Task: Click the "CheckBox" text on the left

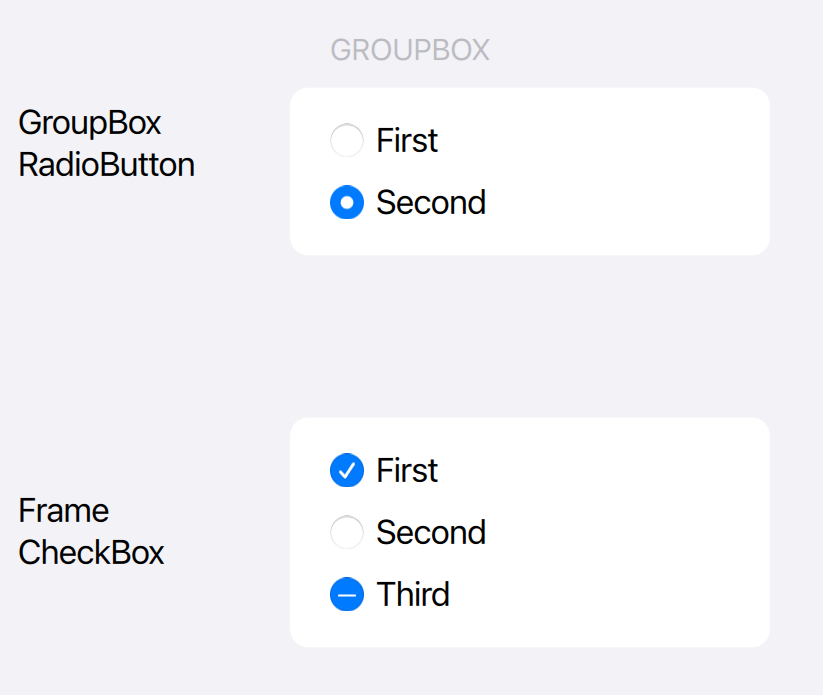Action: click(x=92, y=553)
